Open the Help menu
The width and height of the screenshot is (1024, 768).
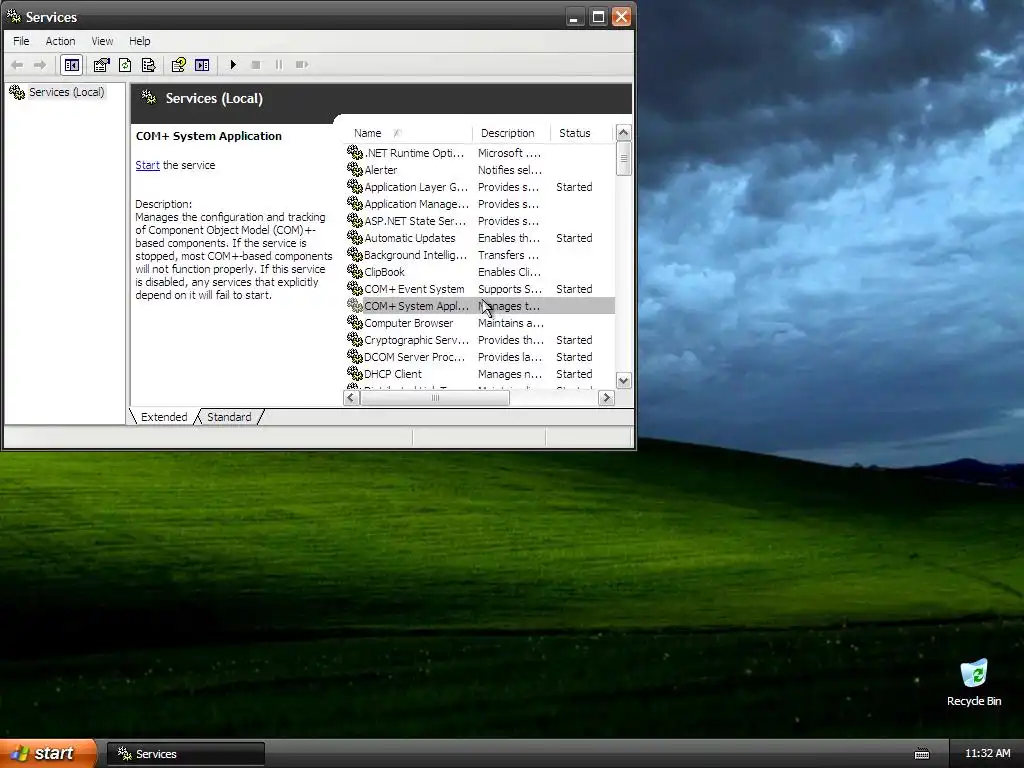coord(139,40)
